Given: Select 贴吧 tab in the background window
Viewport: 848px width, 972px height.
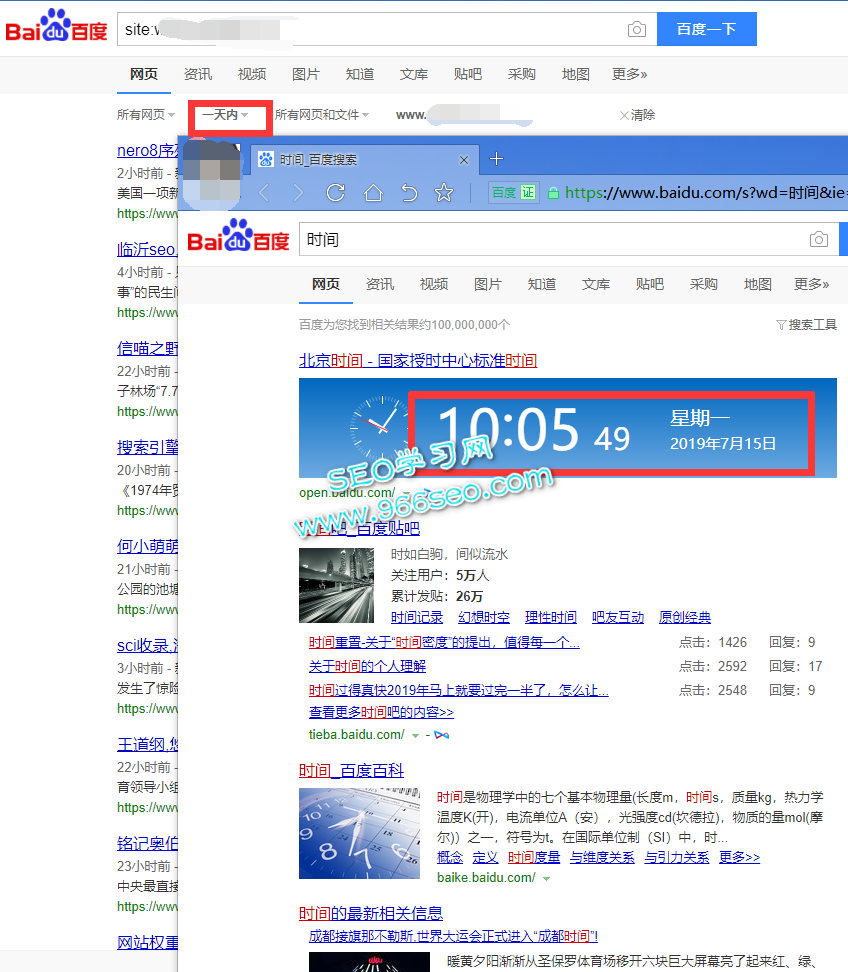Looking at the screenshot, I should (x=468, y=74).
